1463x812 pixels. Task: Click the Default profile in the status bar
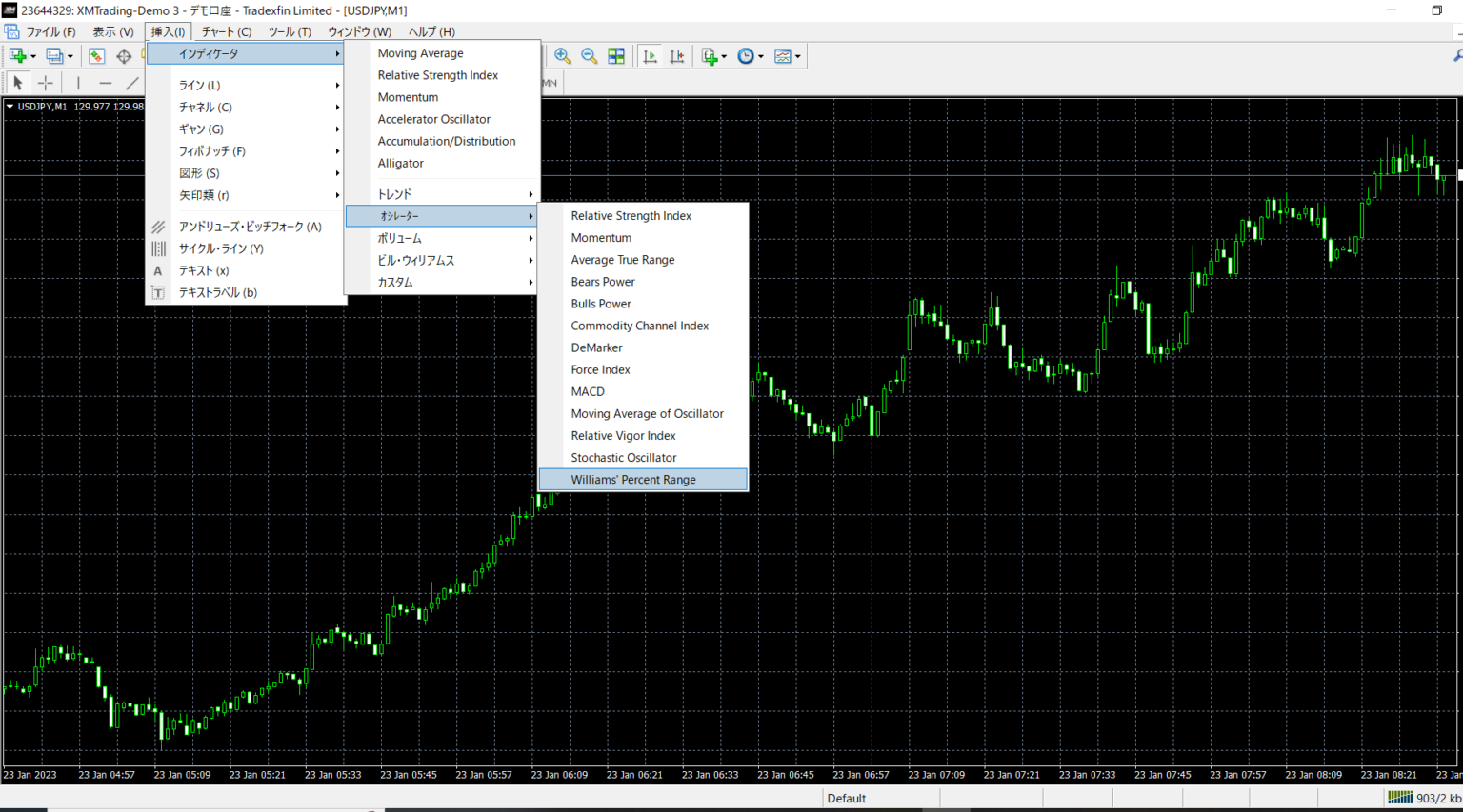click(847, 798)
